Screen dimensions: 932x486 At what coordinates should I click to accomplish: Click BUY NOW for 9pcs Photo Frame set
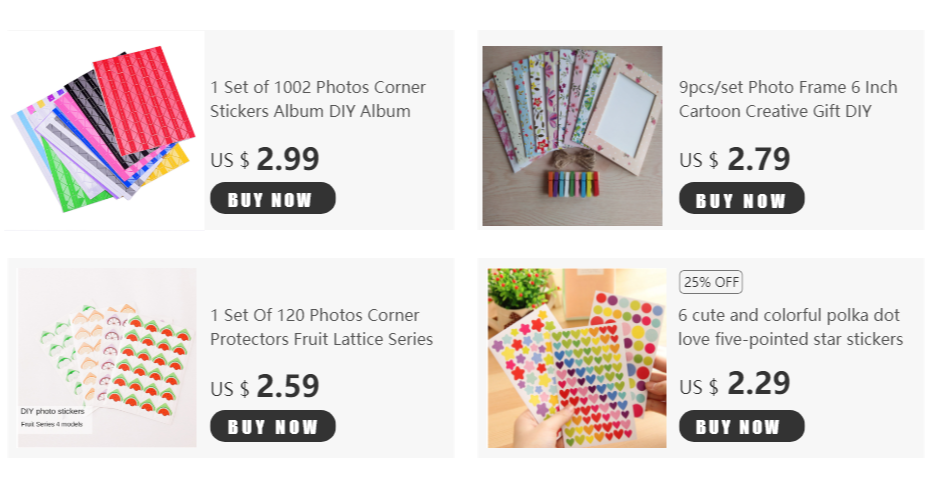pos(742,198)
